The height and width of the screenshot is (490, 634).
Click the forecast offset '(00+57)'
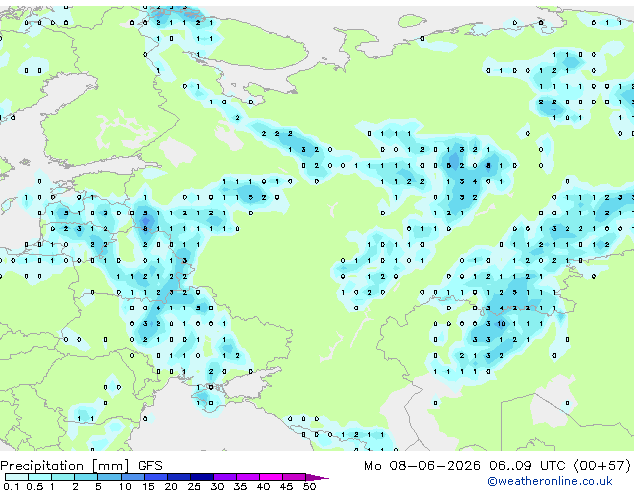point(602,466)
